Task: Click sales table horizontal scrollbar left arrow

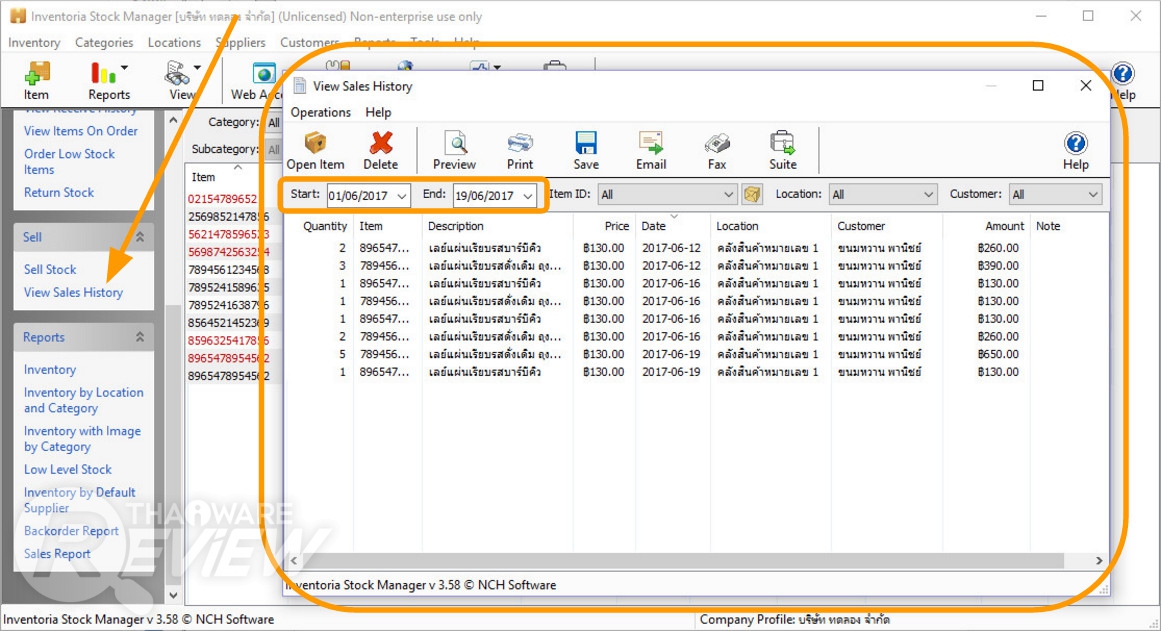Action: (x=294, y=561)
